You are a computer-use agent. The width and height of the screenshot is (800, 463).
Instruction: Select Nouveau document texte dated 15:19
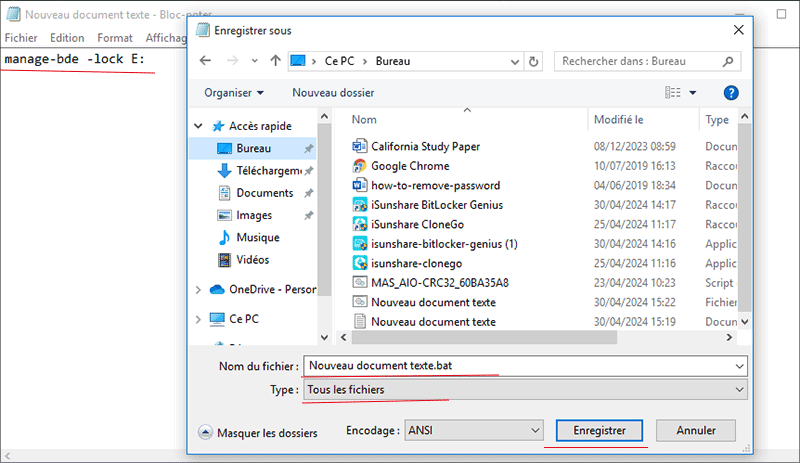point(433,322)
